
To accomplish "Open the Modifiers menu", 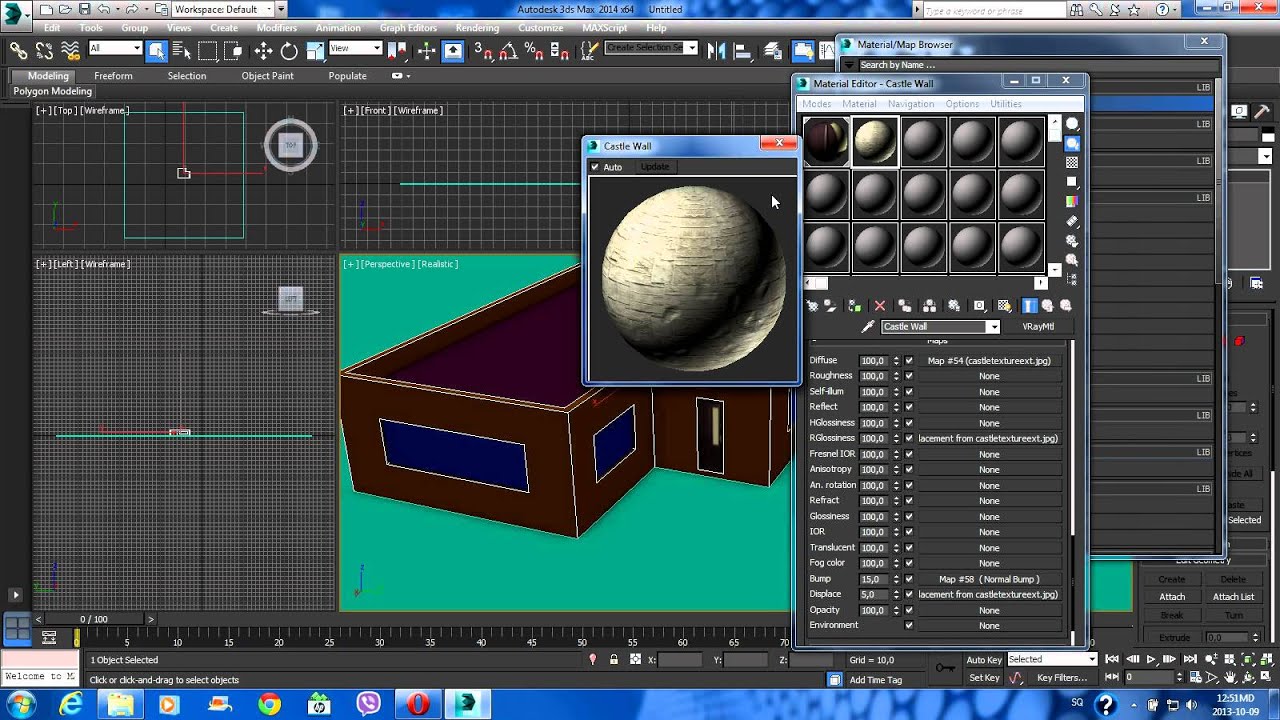I will click(277, 28).
